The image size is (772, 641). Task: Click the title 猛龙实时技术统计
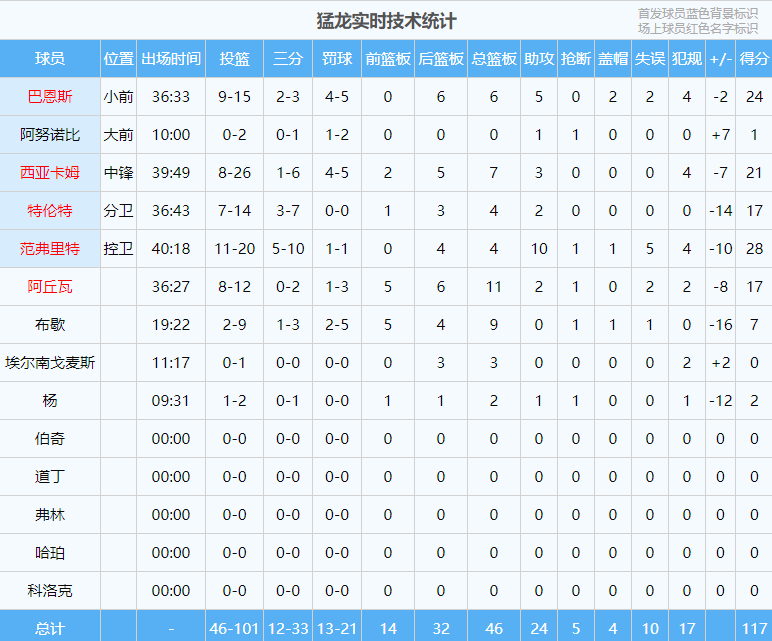[386, 21]
